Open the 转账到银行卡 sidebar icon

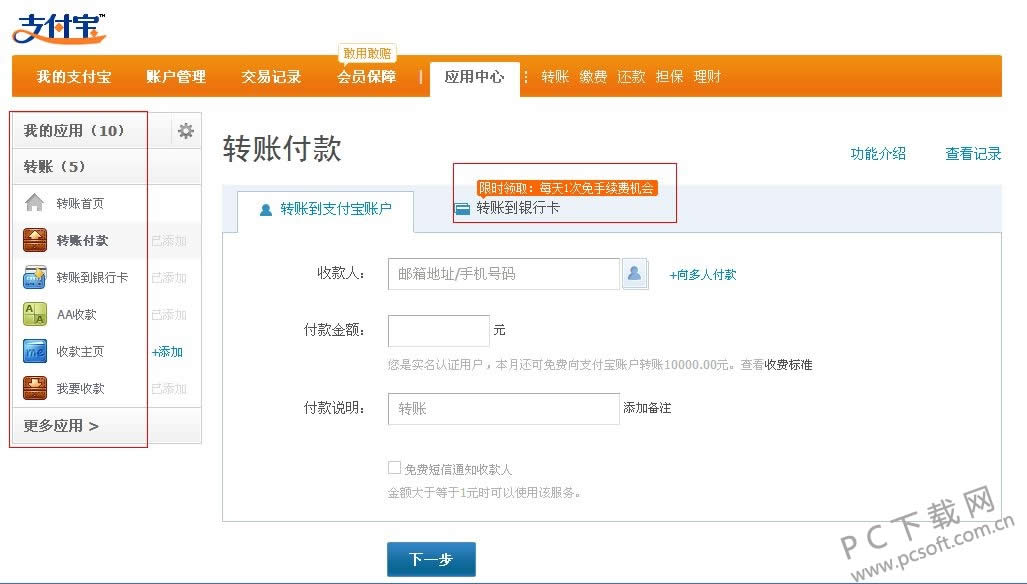click(35, 277)
